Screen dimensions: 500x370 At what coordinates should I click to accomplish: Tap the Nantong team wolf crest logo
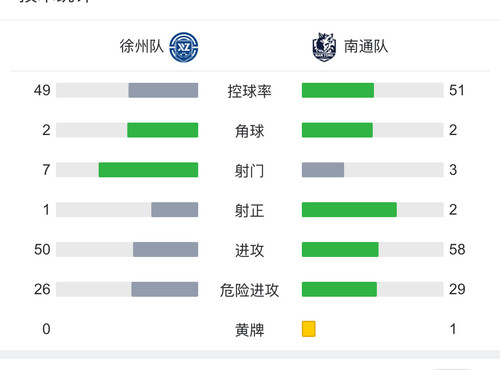[x=324, y=47]
